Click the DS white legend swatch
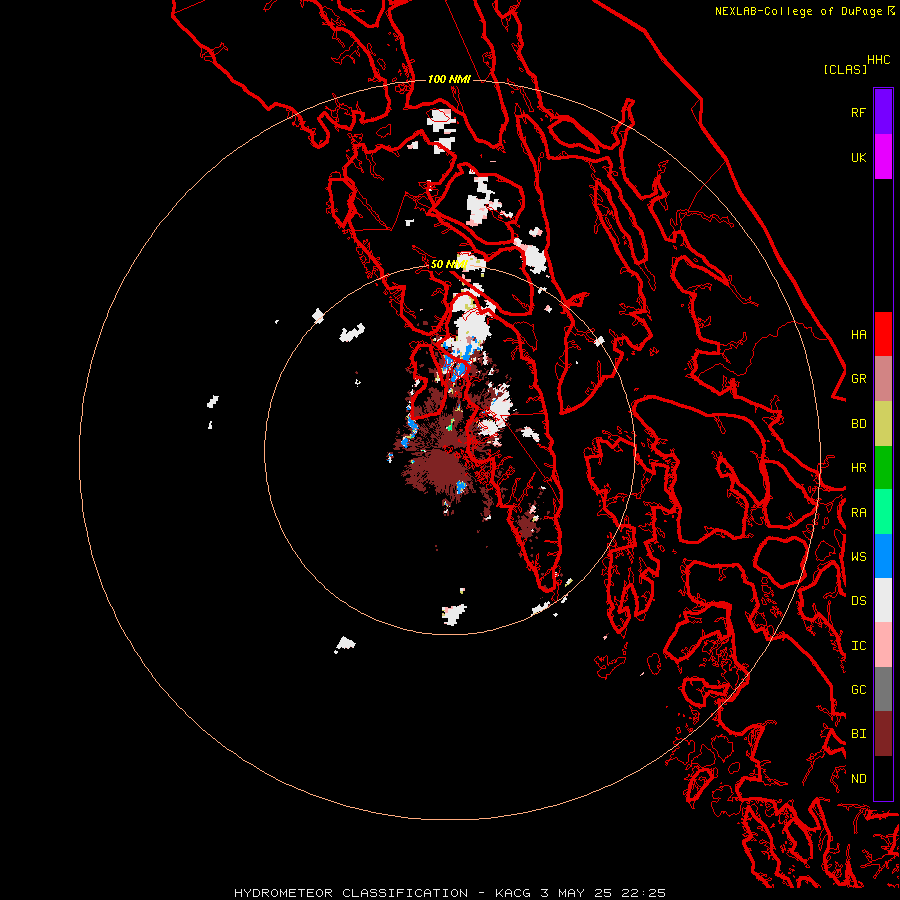 [883, 600]
